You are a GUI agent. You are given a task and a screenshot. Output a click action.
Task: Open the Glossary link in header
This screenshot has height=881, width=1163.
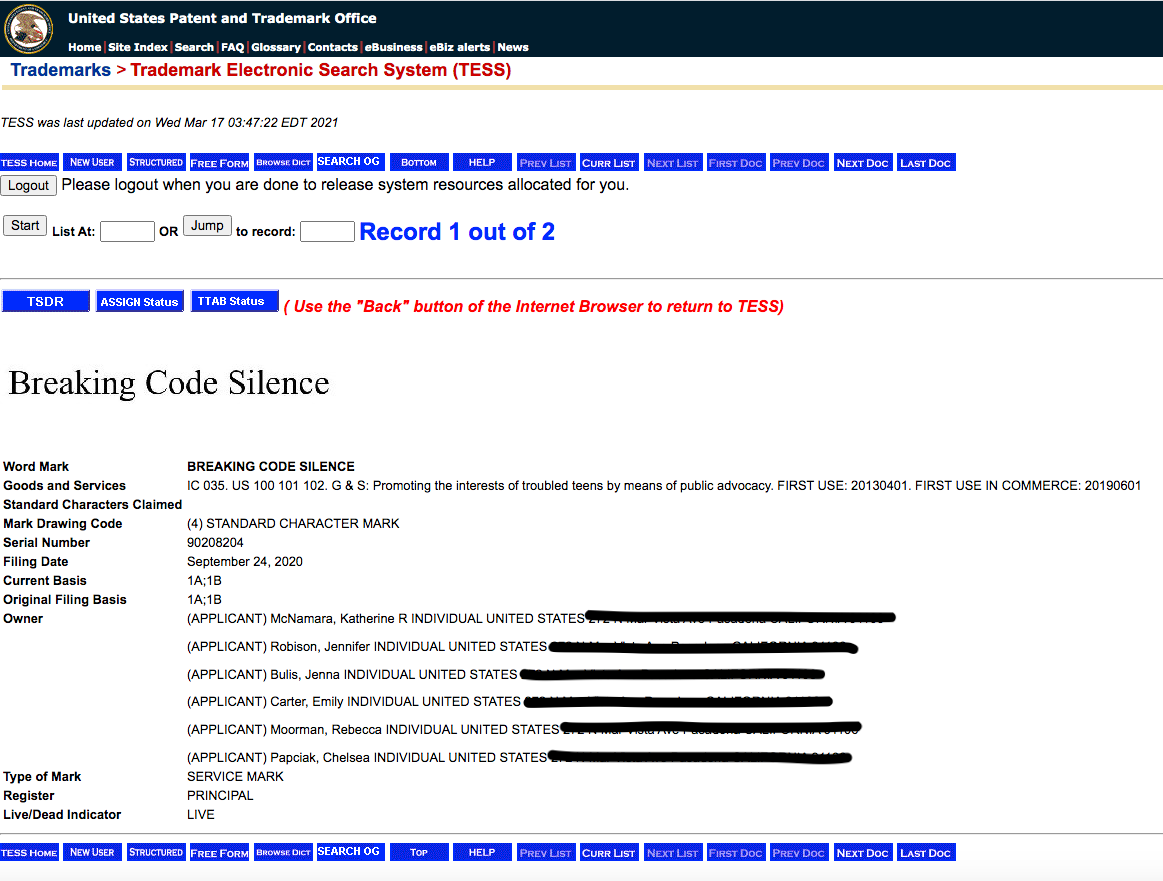tap(276, 47)
